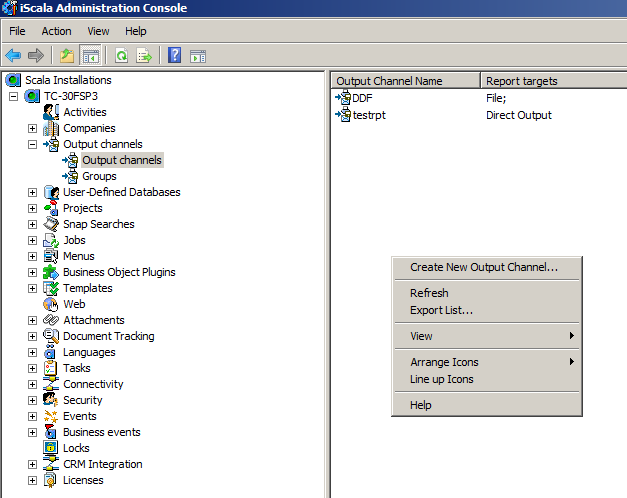This screenshot has height=498, width=627.
Task: Open the Arrange Icons submenu
Action: tap(487, 362)
